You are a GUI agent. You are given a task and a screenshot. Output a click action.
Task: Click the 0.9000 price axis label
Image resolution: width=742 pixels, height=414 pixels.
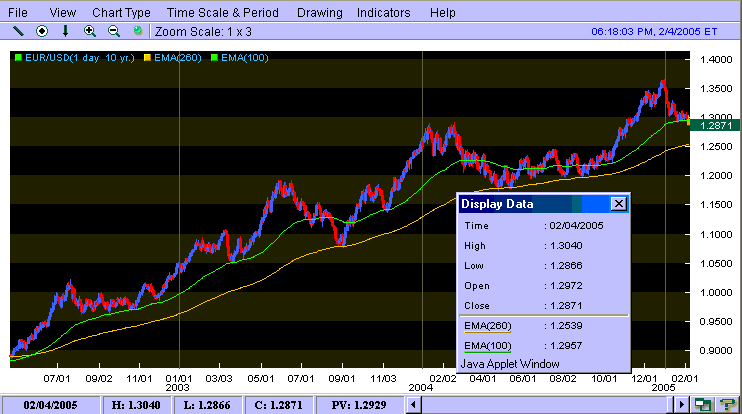[x=716, y=351]
